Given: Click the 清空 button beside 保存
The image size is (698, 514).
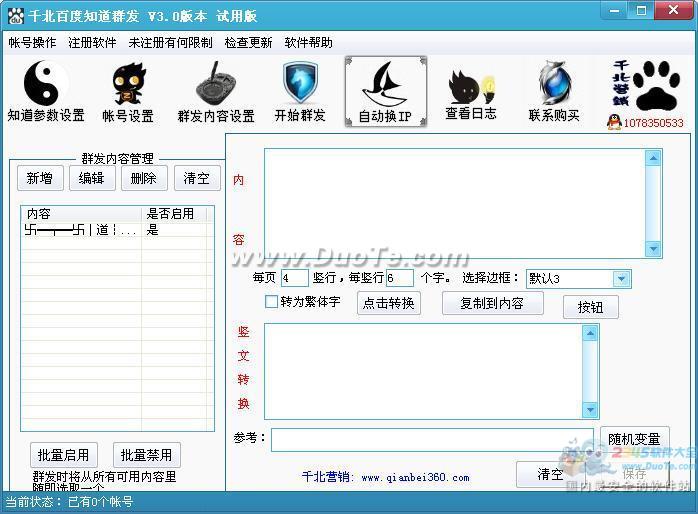Looking at the screenshot, I should (550, 474).
